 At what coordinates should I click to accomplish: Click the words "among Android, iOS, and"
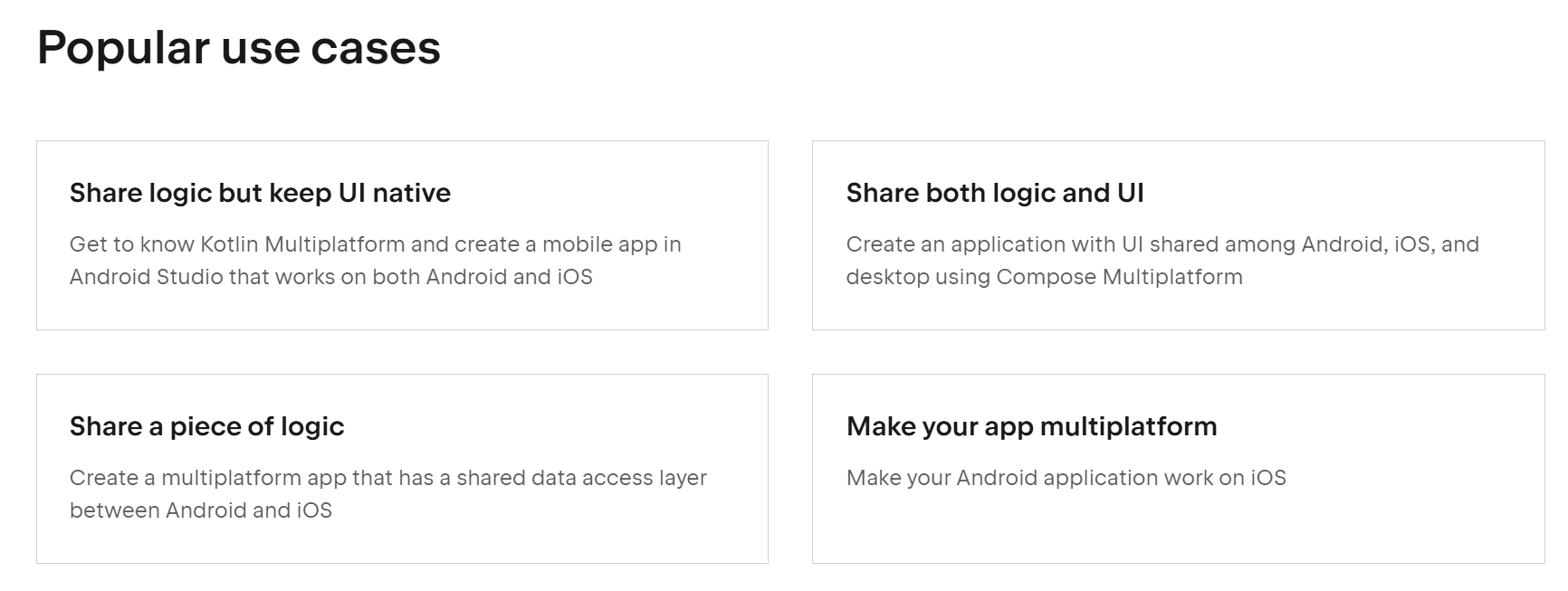[1352, 244]
